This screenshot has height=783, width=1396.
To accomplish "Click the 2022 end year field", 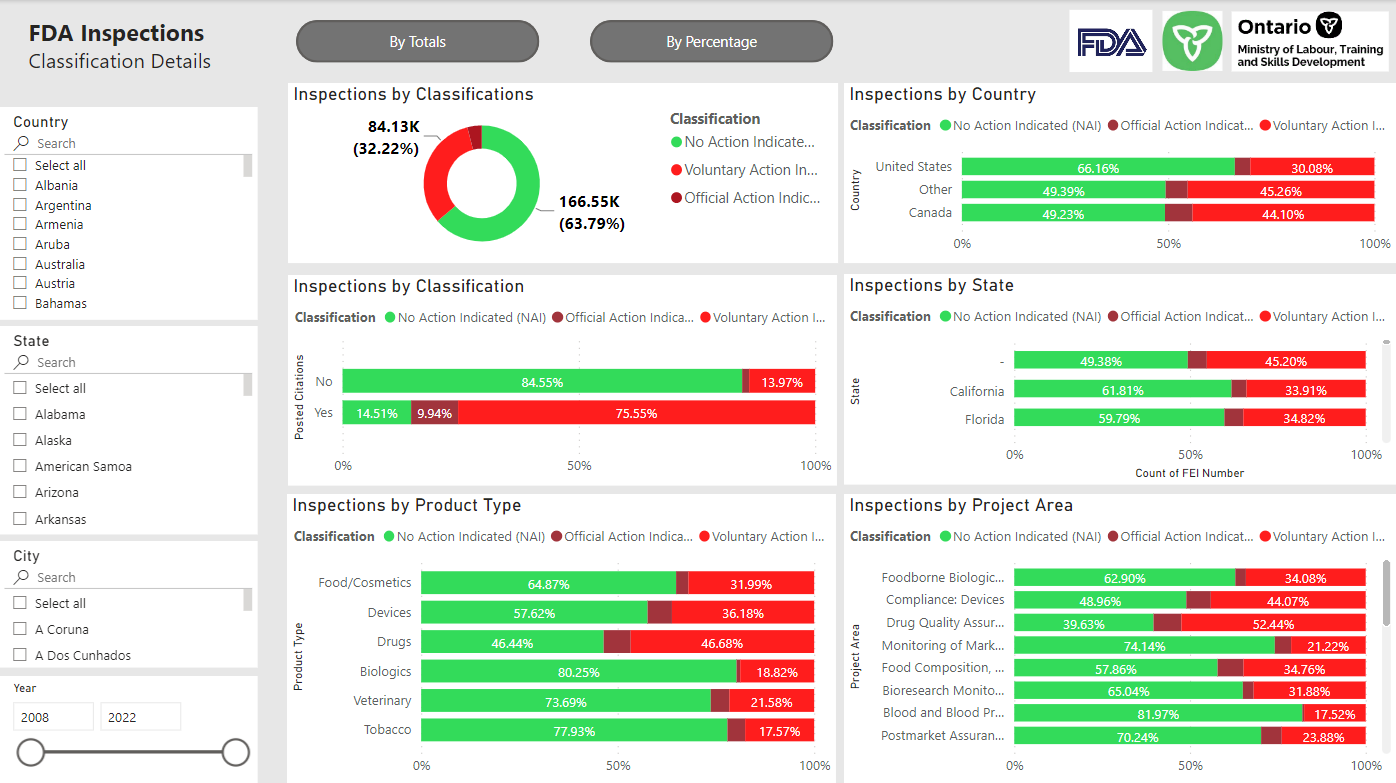I will click(x=140, y=717).
